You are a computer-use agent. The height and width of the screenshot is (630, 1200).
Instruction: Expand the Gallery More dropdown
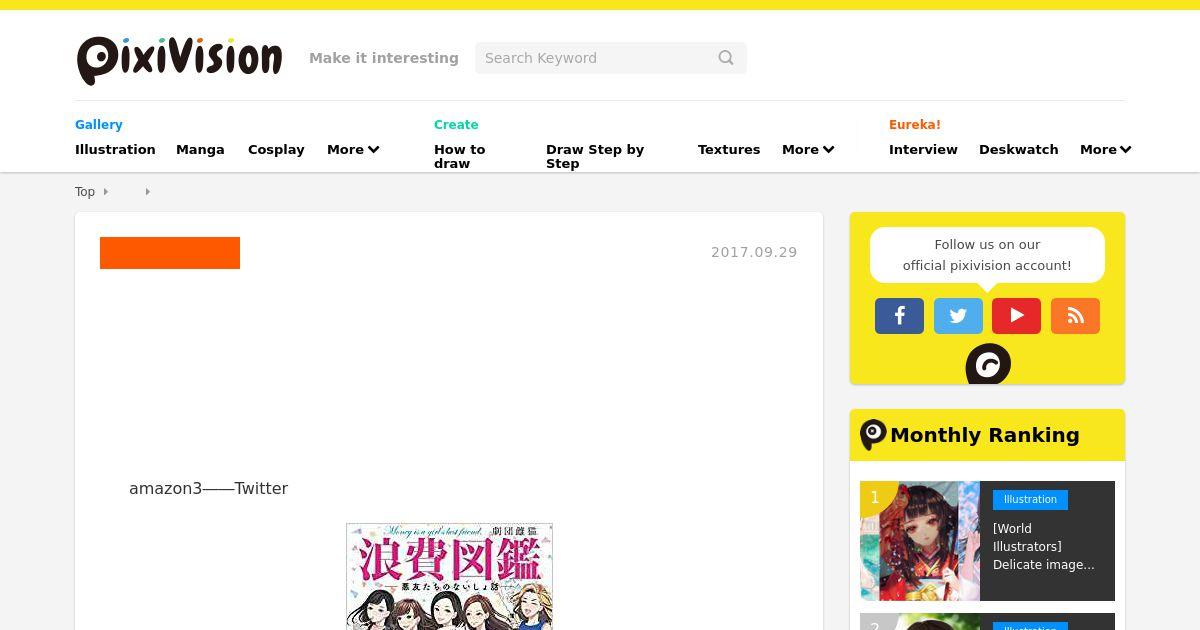click(x=353, y=149)
